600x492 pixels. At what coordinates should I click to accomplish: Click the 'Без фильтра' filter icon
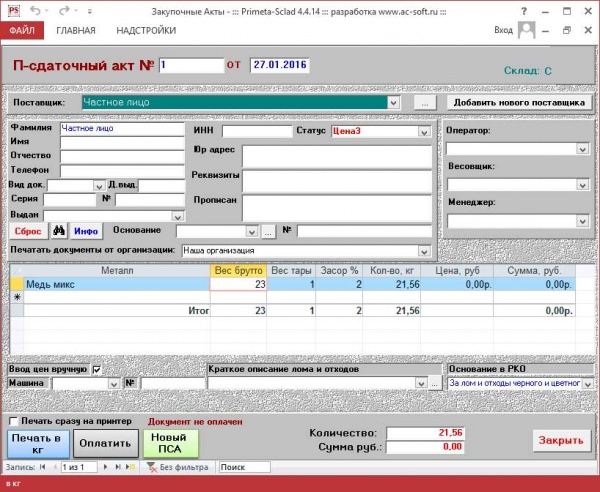[x=152, y=467]
